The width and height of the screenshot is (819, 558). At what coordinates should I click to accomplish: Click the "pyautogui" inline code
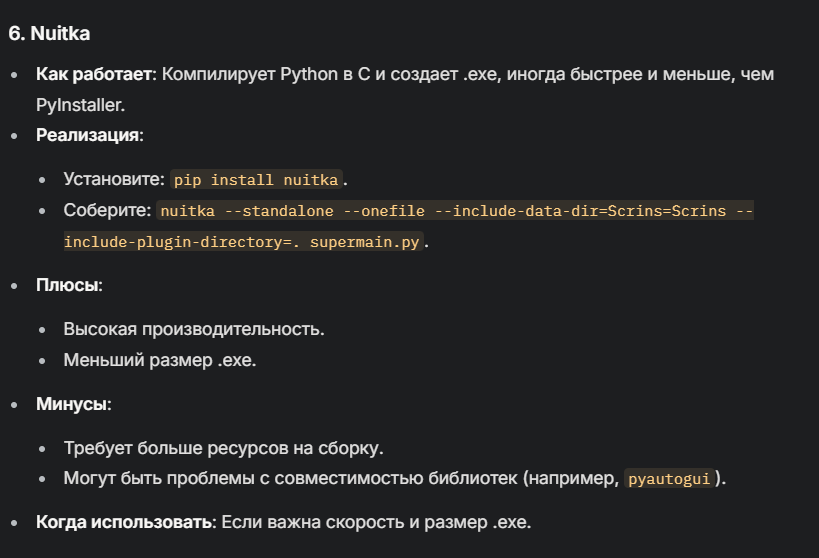[669, 479]
